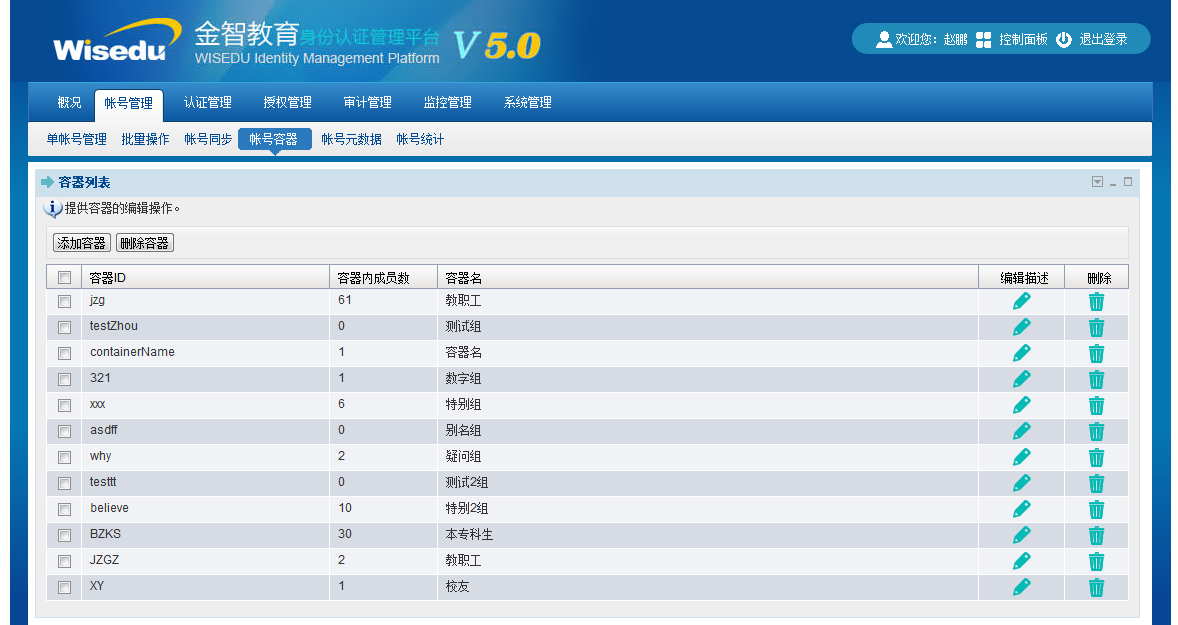
Task: Check the checkbox for containerName row
Action: pos(64,353)
